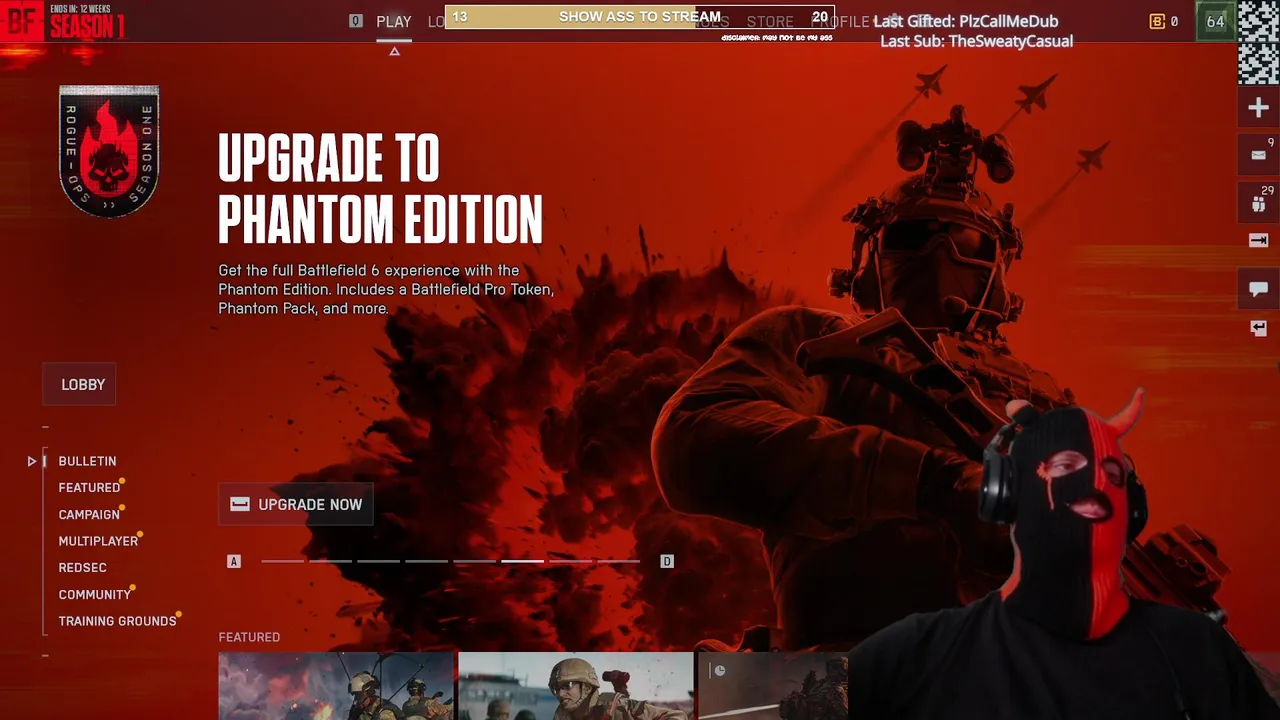
Task: Click the "UPGRADE TO PHANTOM EDITION" headline
Action: coord(380,189)
